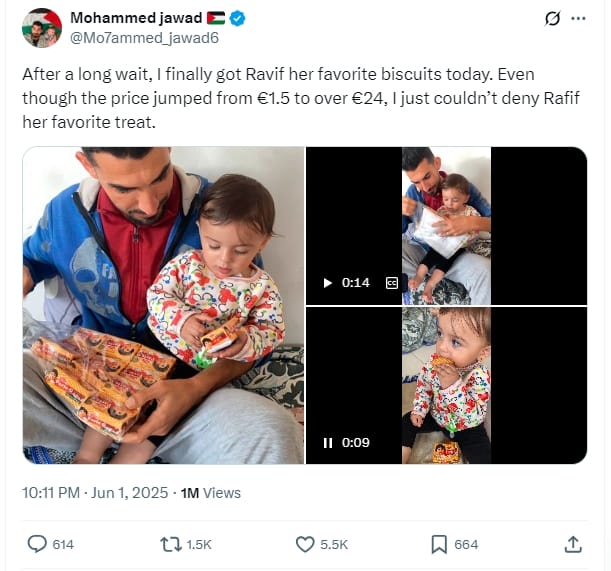View the 1M Views analytics

pos(210,493)
